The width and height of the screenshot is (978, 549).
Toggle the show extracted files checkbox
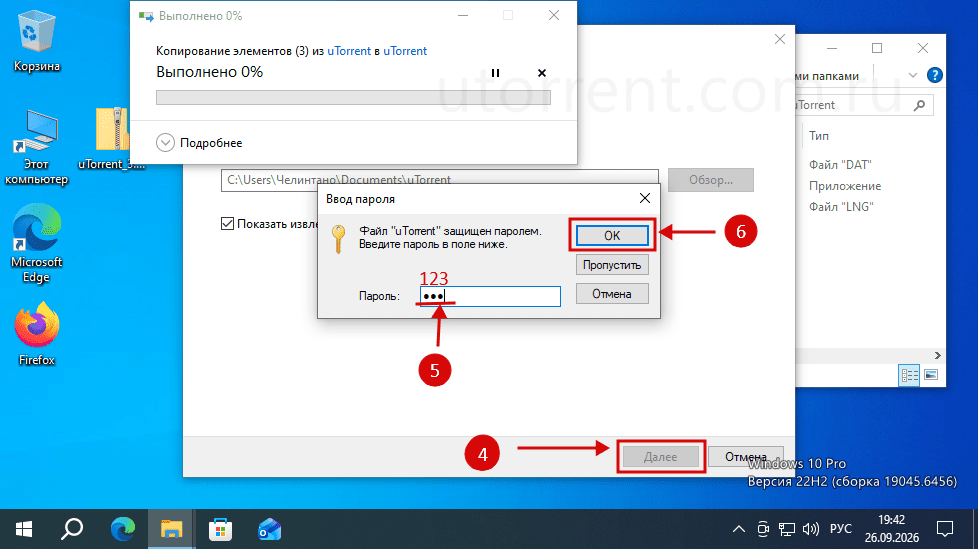point(228,223)
